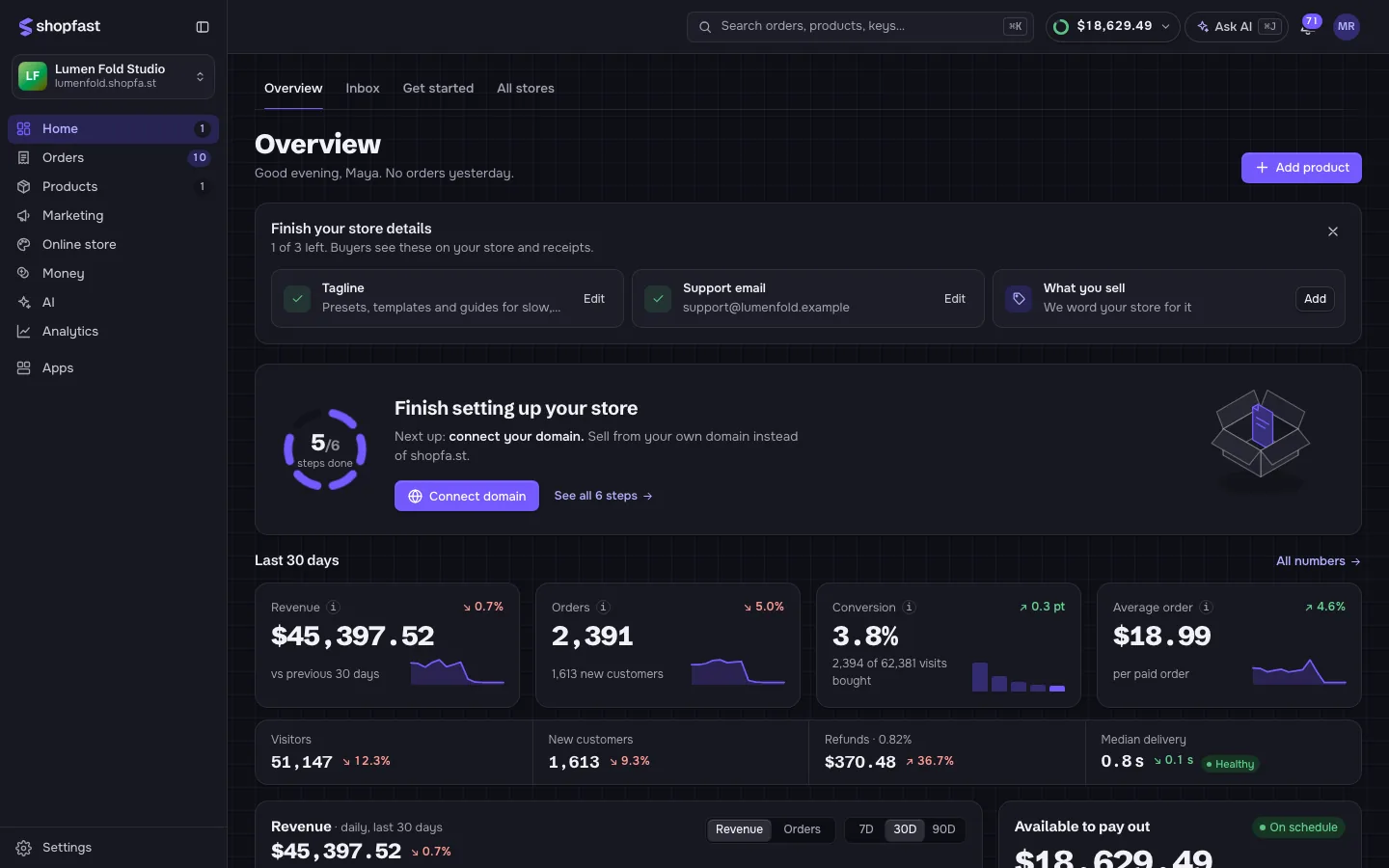Dismiss the Finish your store details card
The image size is (1389, 868).
tap(1333, 231)
